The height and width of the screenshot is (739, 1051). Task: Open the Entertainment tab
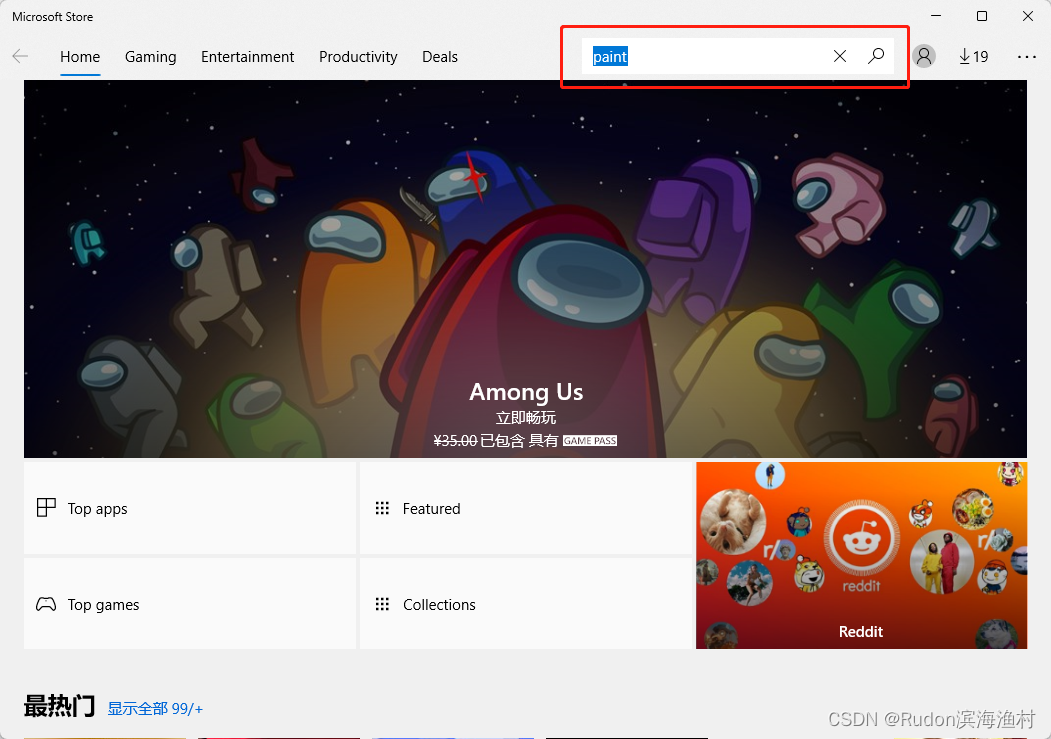247,57
